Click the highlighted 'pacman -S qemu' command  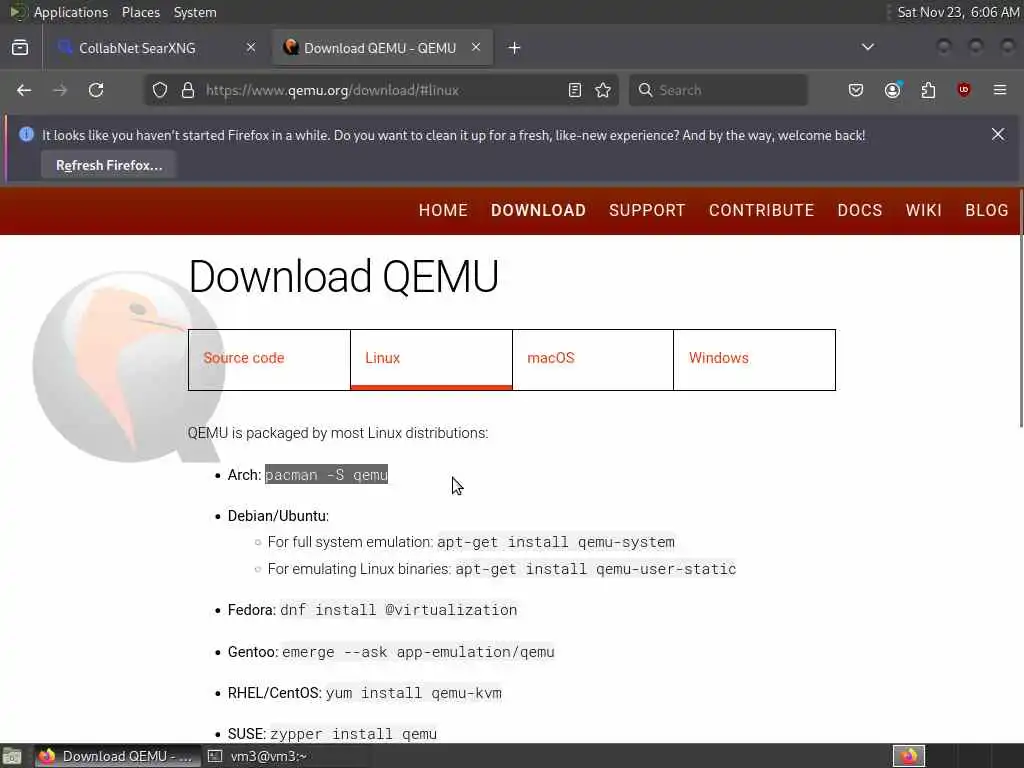pyautogui.click(x=327, y=475)
